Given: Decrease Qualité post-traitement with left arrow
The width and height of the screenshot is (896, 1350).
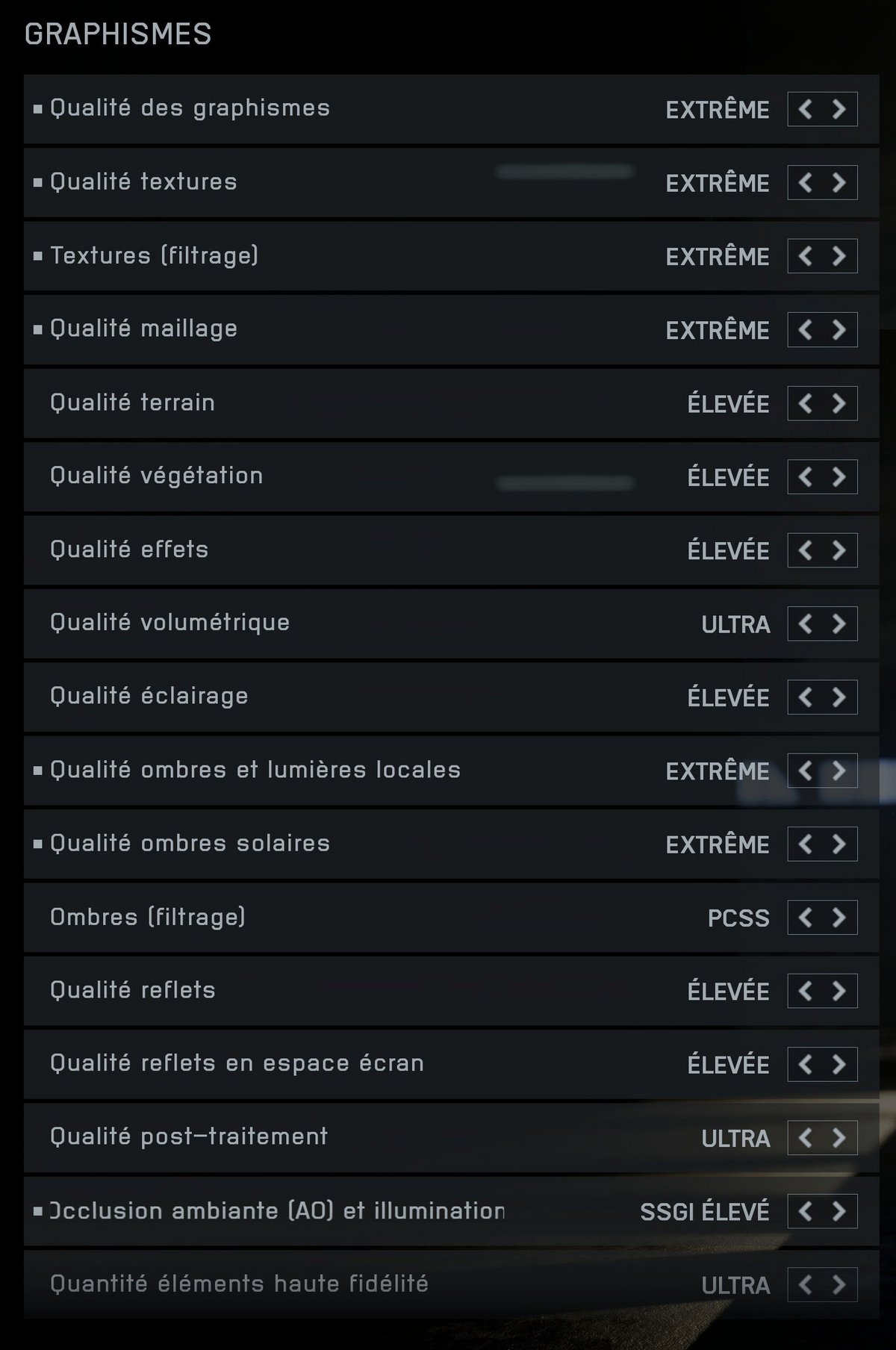Looking at the screenshot, I should (x=805, y=1137).
